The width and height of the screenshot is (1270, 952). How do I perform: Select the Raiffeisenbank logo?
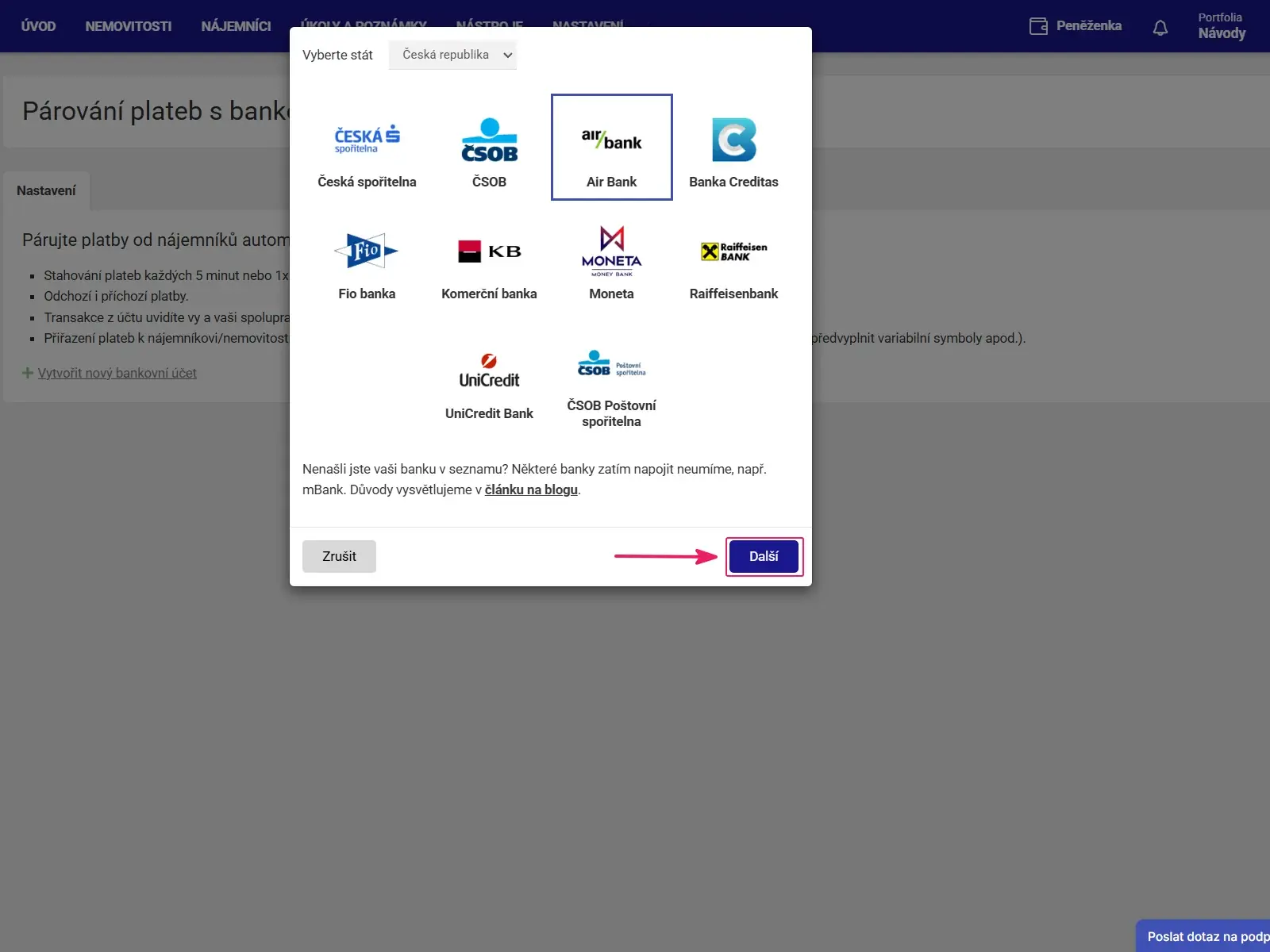[733, 251]
